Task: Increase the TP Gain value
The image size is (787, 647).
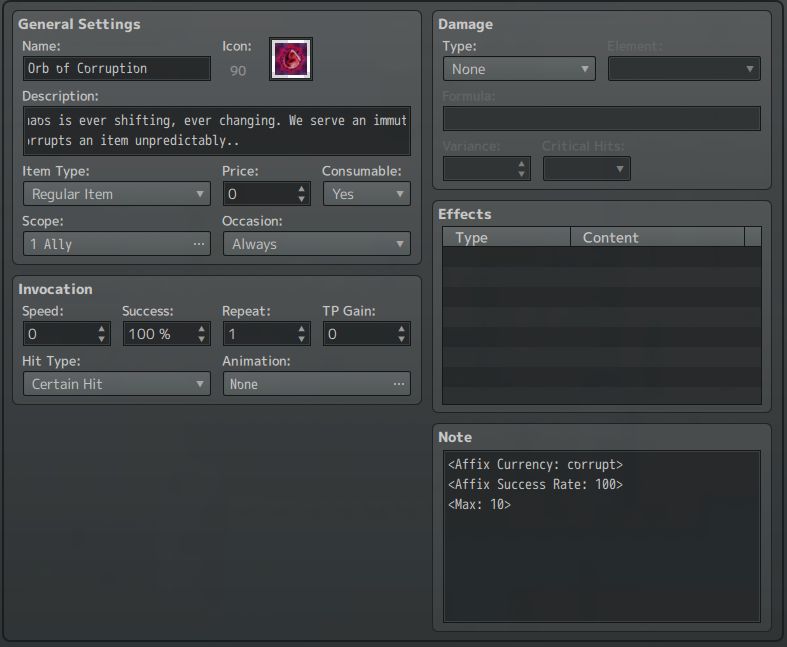Action: 402,328
